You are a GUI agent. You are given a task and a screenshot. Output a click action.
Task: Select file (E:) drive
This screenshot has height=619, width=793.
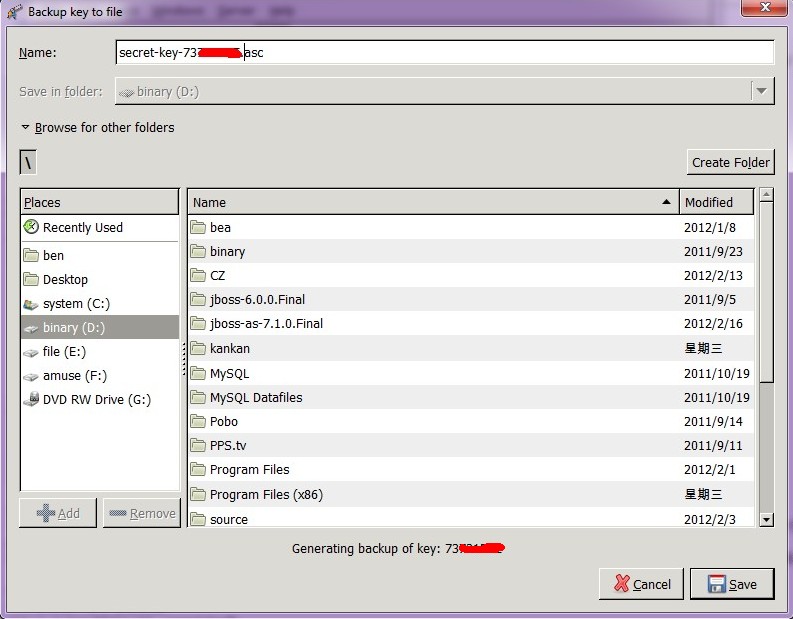[x=100, y=351]
